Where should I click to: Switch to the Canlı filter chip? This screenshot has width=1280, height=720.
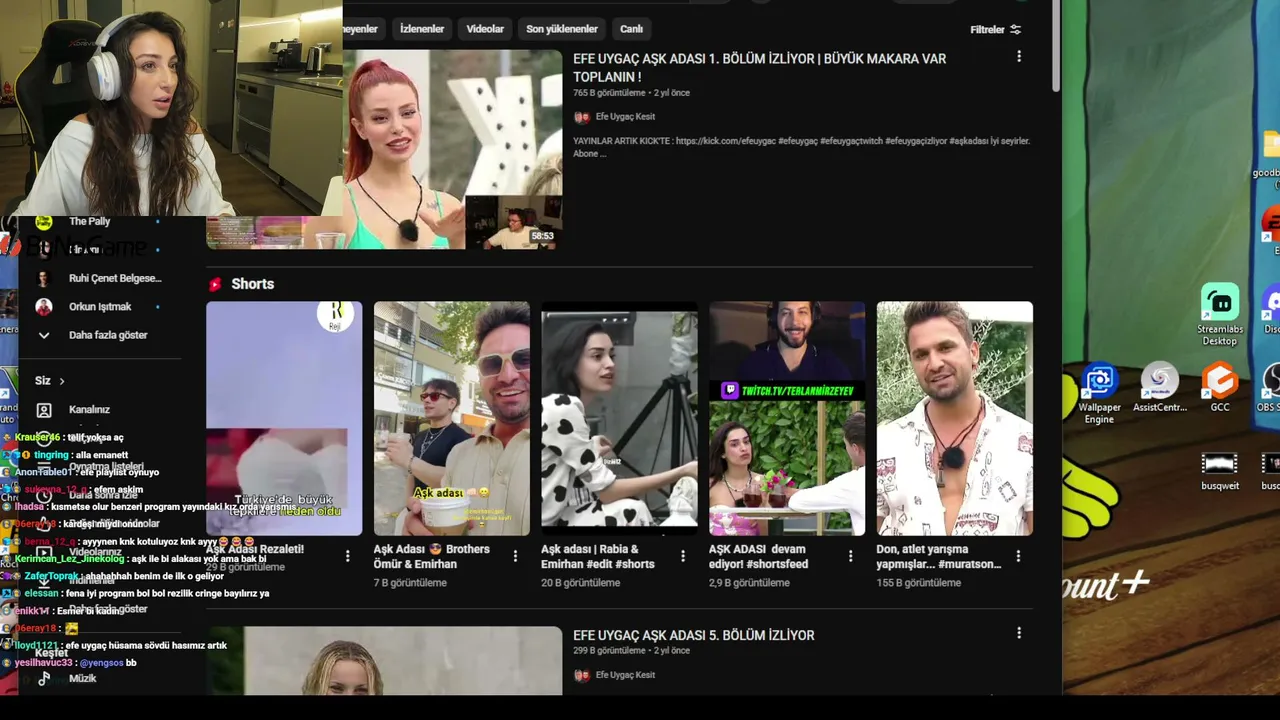pyautogui.click(x=631, y=29)
